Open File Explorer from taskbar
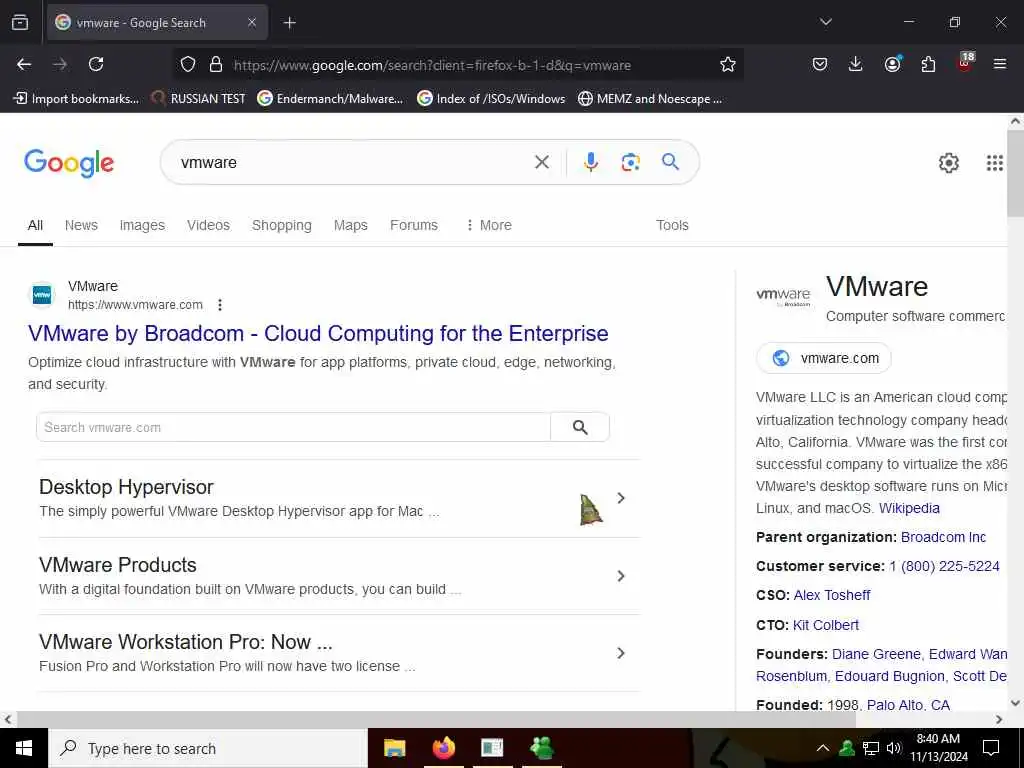This screenshot has width=1024, height=768. pyautogui.click(x=394, y=748)
